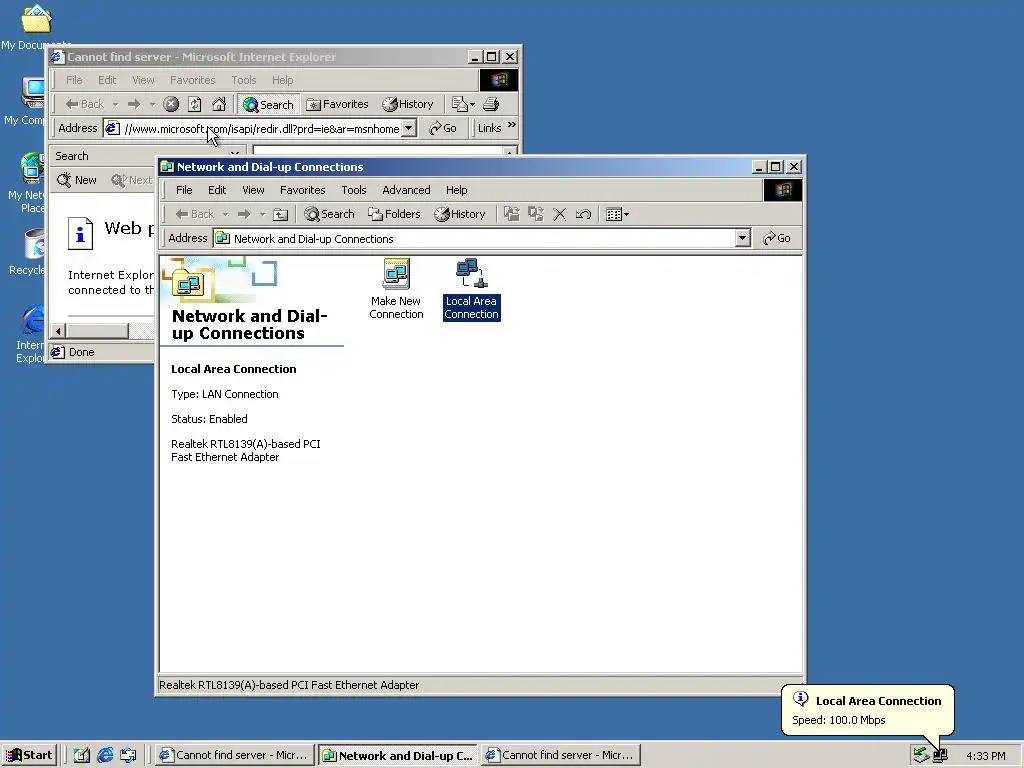Click Favorites button in Internet Explorer toolbar
The width and height of the screenshot is (1024, 768).
pyautogui.click(x=337, y=104)
